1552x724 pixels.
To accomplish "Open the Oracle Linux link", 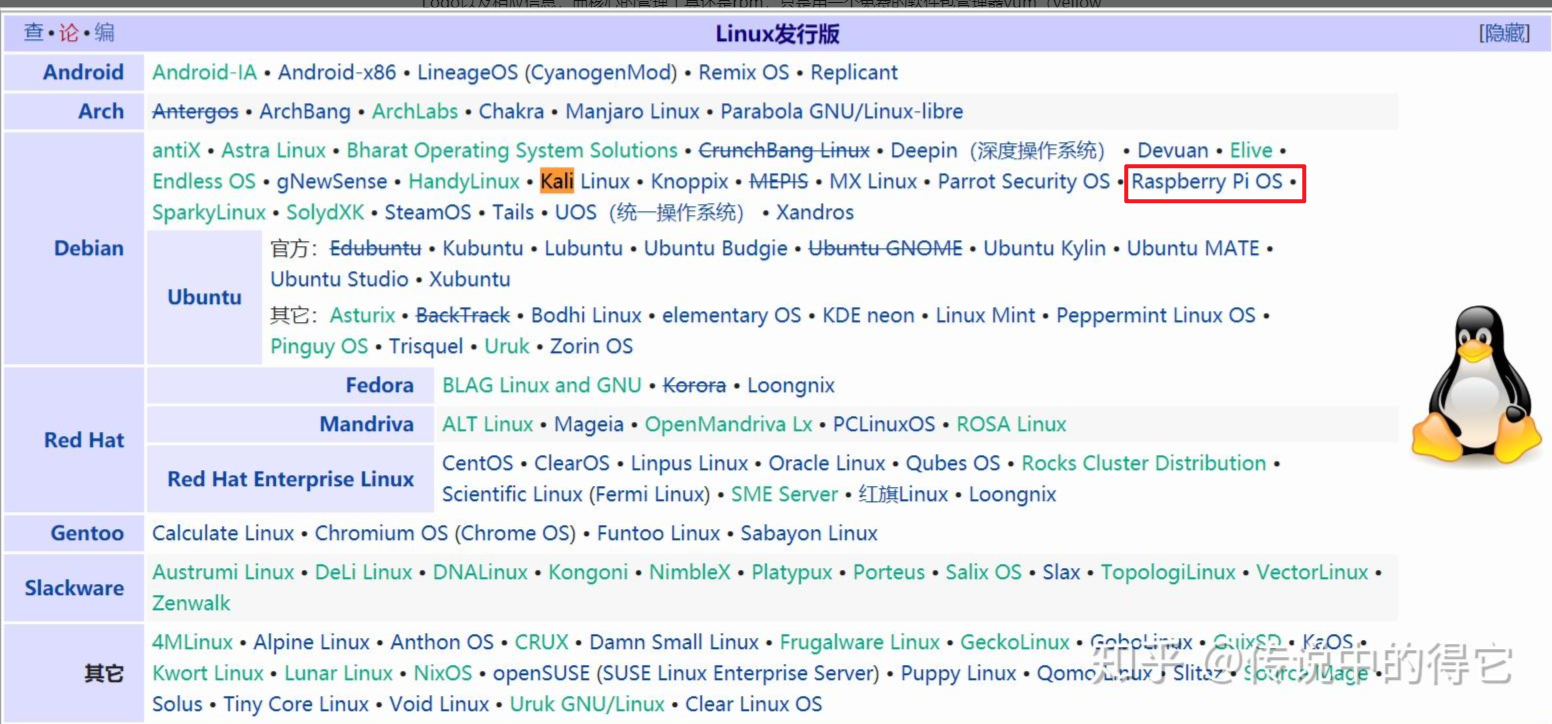I will [827, 463].
